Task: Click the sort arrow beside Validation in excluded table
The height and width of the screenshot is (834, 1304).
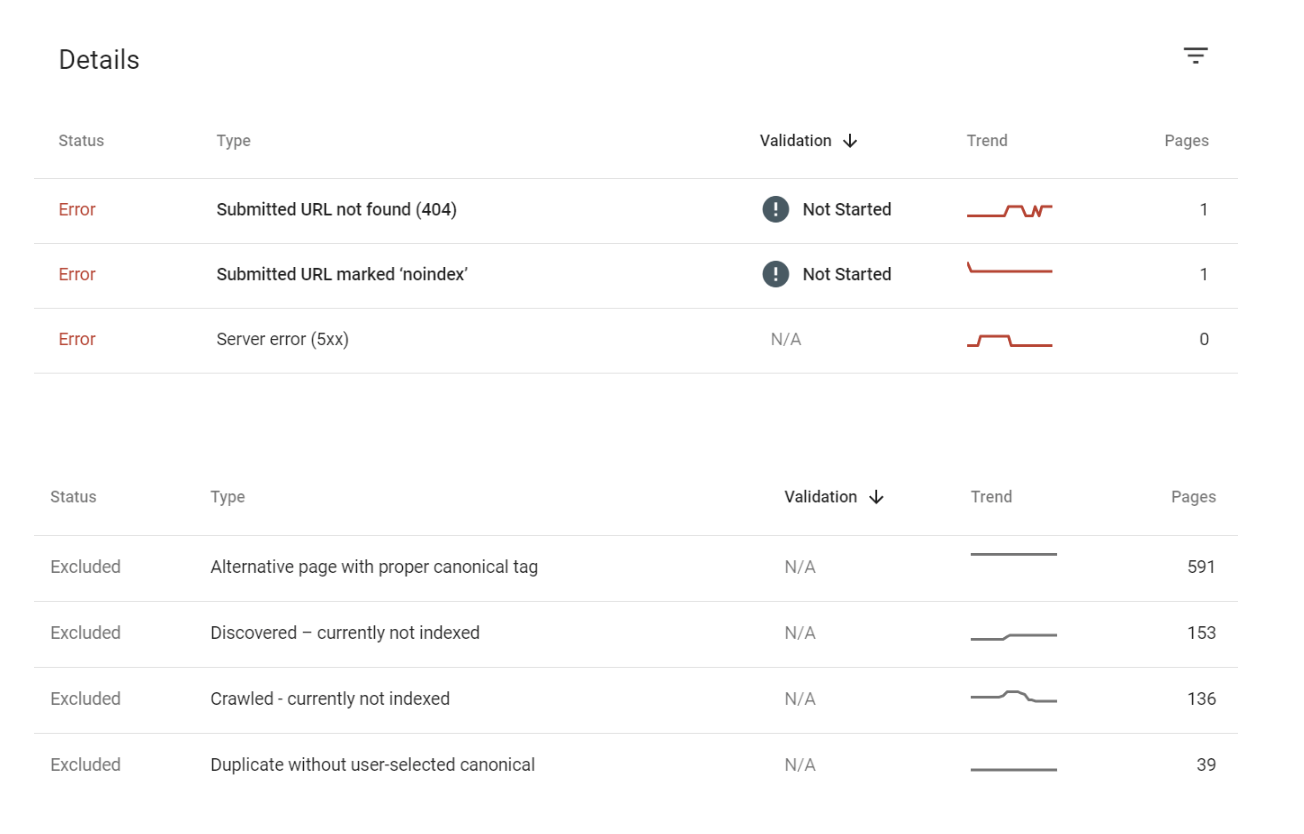Action: [876, 497]
